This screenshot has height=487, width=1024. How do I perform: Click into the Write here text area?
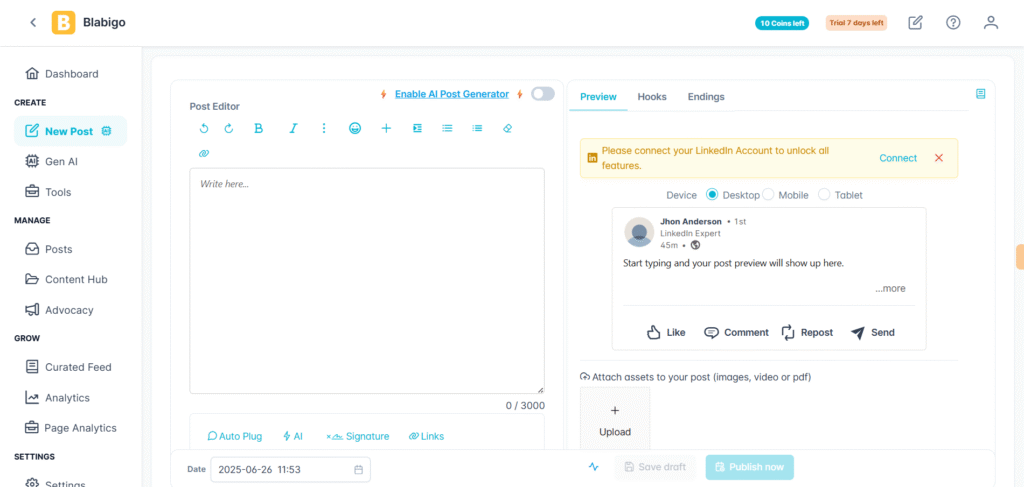click(367, 280)
